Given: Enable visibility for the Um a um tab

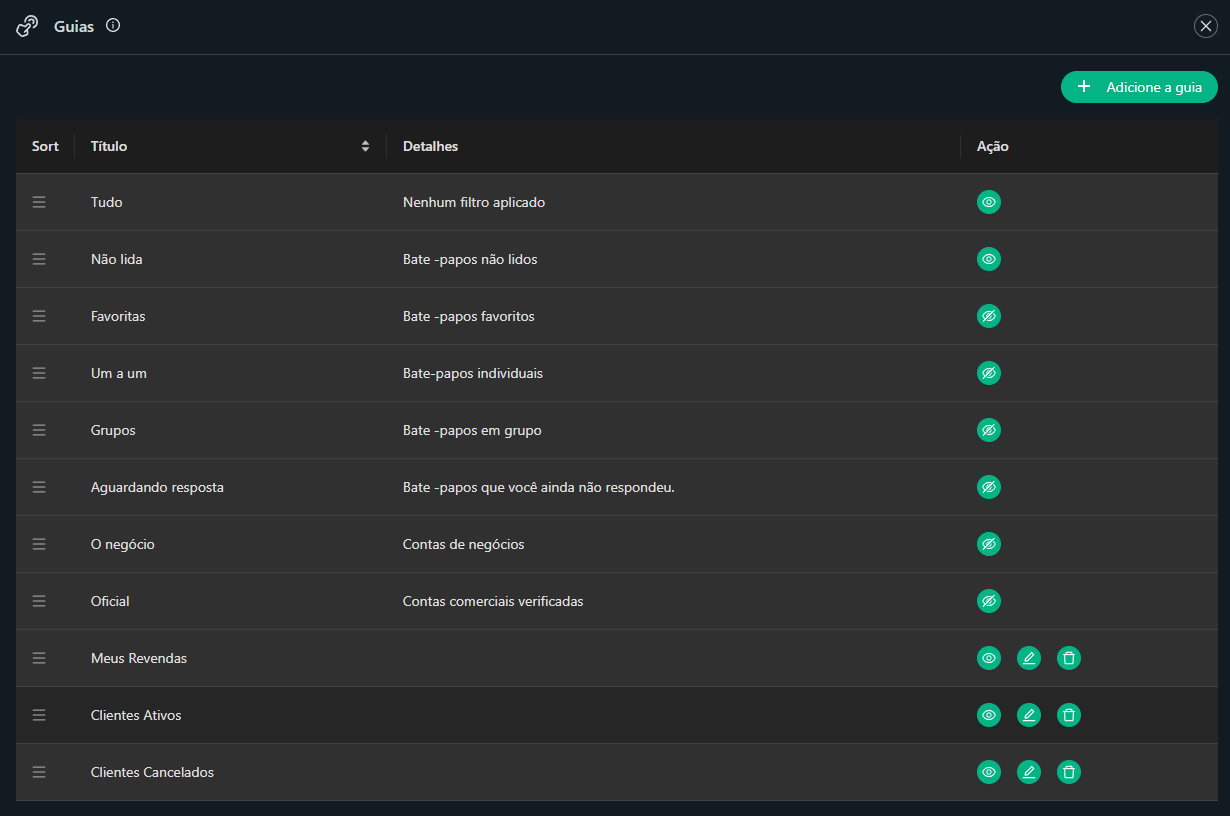Looking at the screenshot, I should tap(989, 373).
